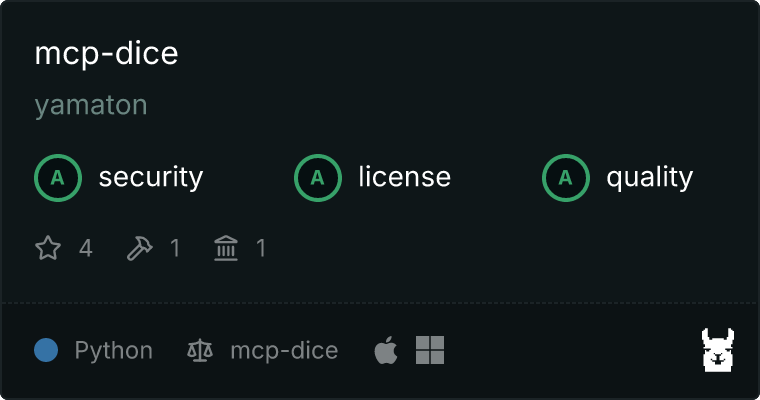Click the balance scale license icon
Screen dimensions: 760x400
tap(200, 351)
